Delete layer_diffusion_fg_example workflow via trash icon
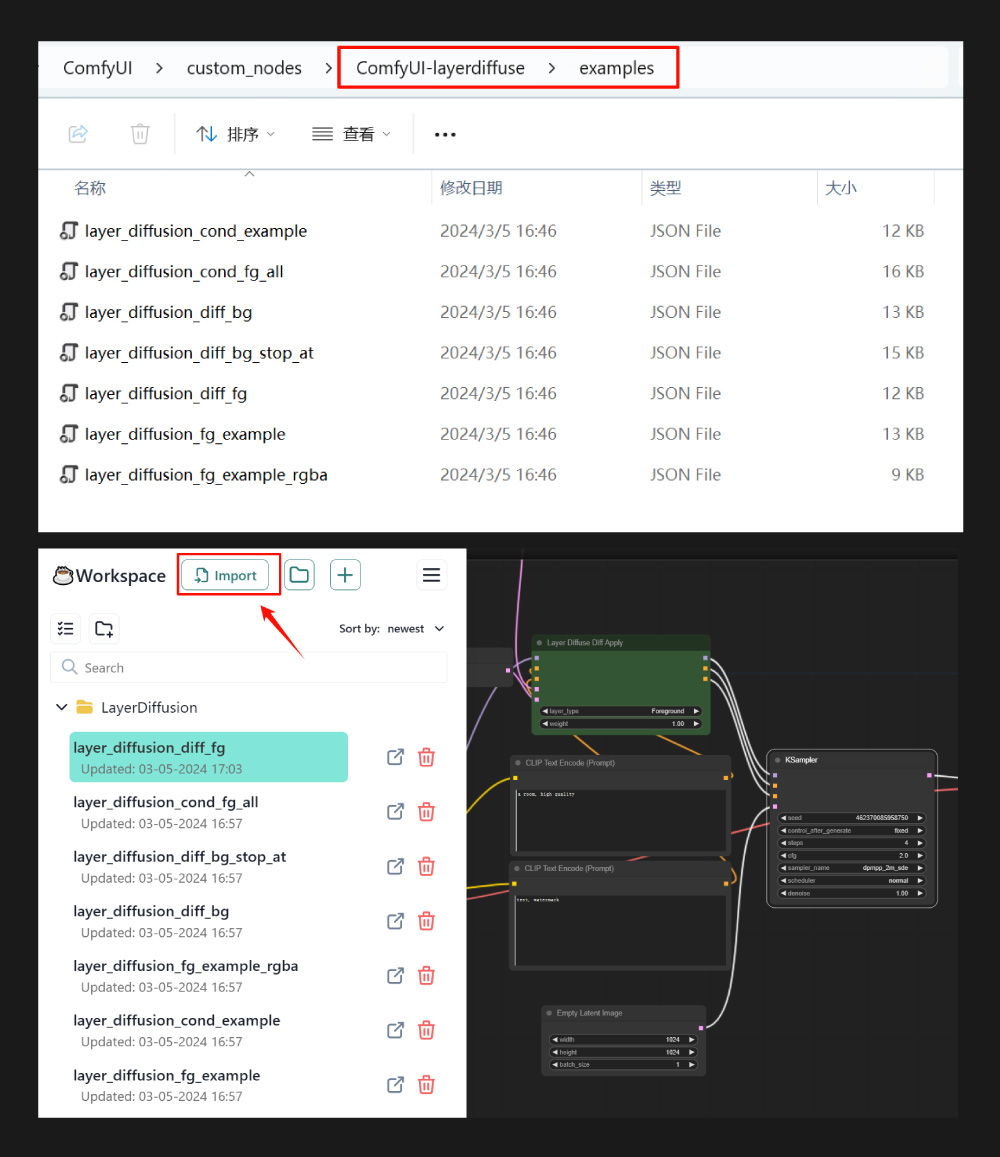 426,1085
